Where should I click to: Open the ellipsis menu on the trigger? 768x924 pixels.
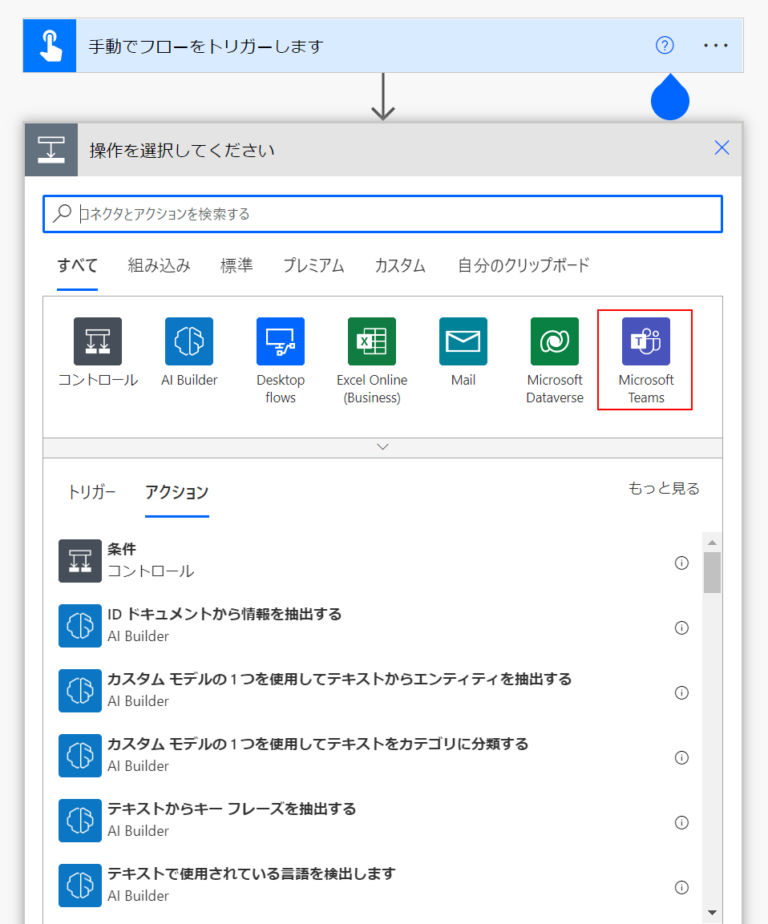pyautogui.click(x=716, y=45)
